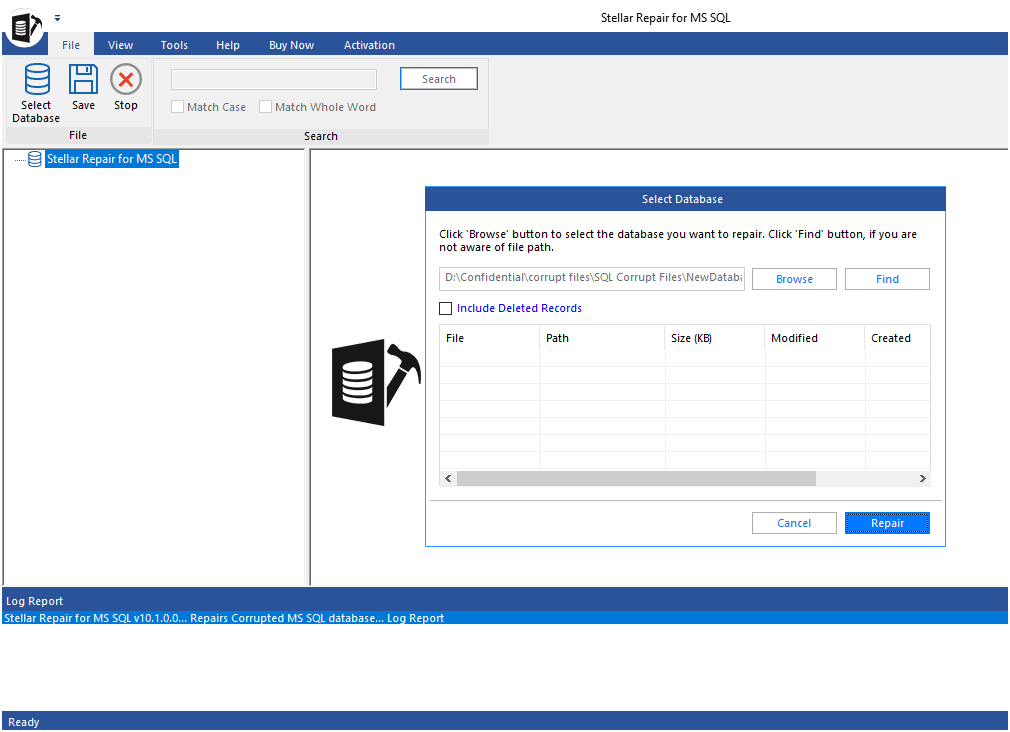Enable Include Deleted Records checkbox
Image resolution: width=1010 pixels, height=732 pixels.
[445, 309]
